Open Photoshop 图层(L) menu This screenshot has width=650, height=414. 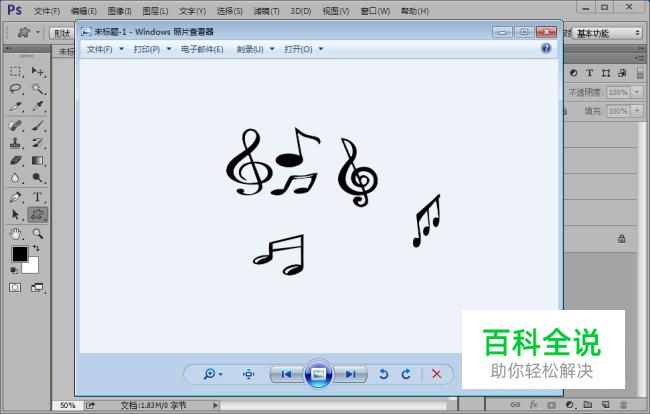155,11
